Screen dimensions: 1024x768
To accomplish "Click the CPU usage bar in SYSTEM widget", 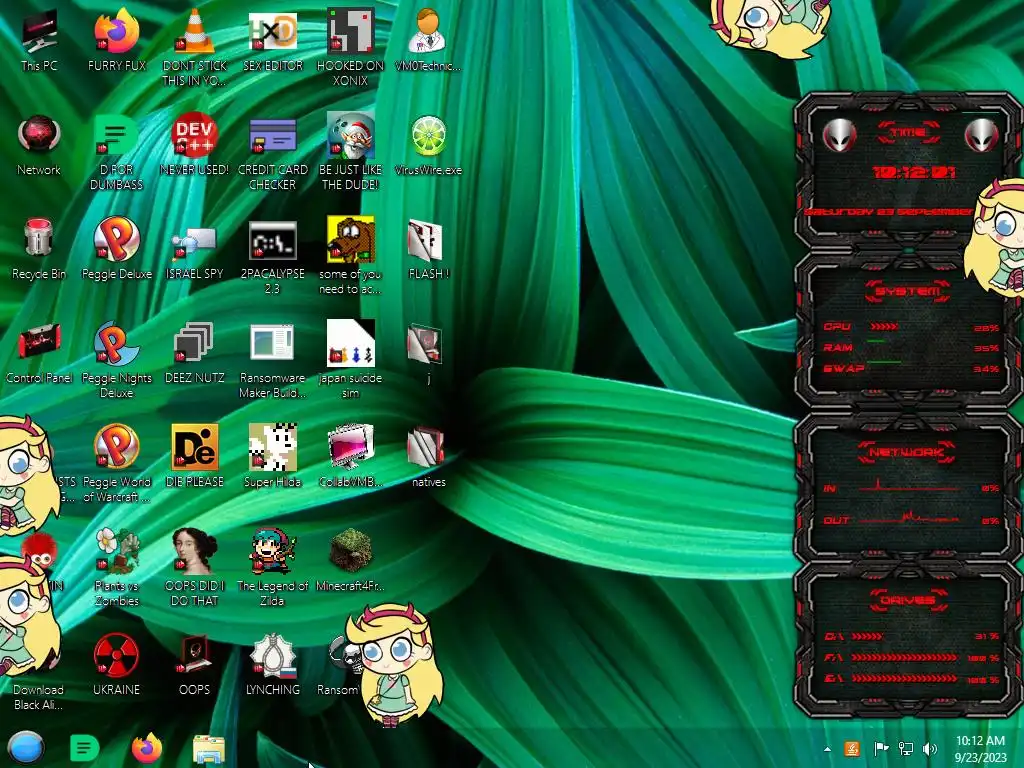I will point(884,326).
